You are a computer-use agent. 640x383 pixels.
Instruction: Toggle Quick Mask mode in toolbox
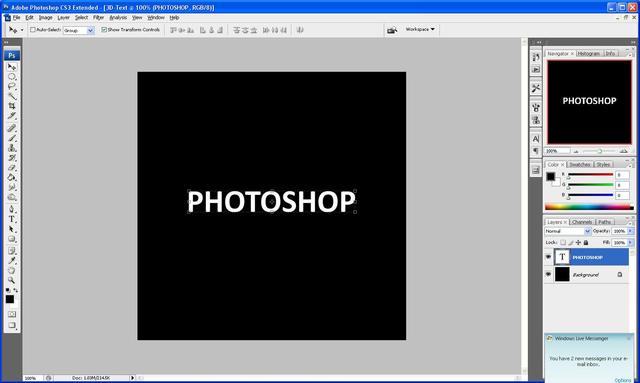tap(12, 314)
